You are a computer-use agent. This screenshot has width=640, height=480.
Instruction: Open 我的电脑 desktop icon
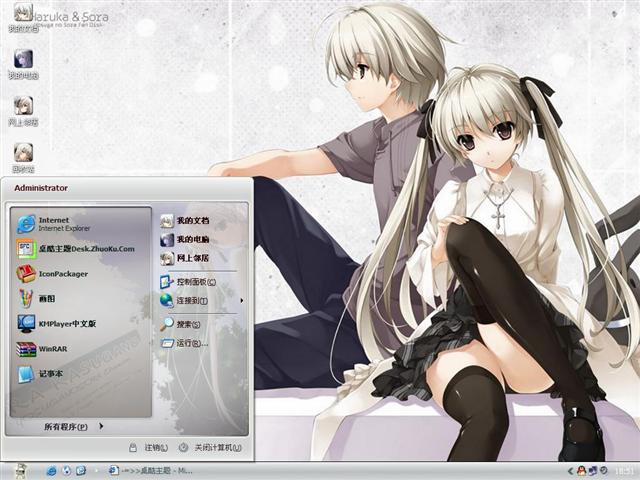(23, 64)
